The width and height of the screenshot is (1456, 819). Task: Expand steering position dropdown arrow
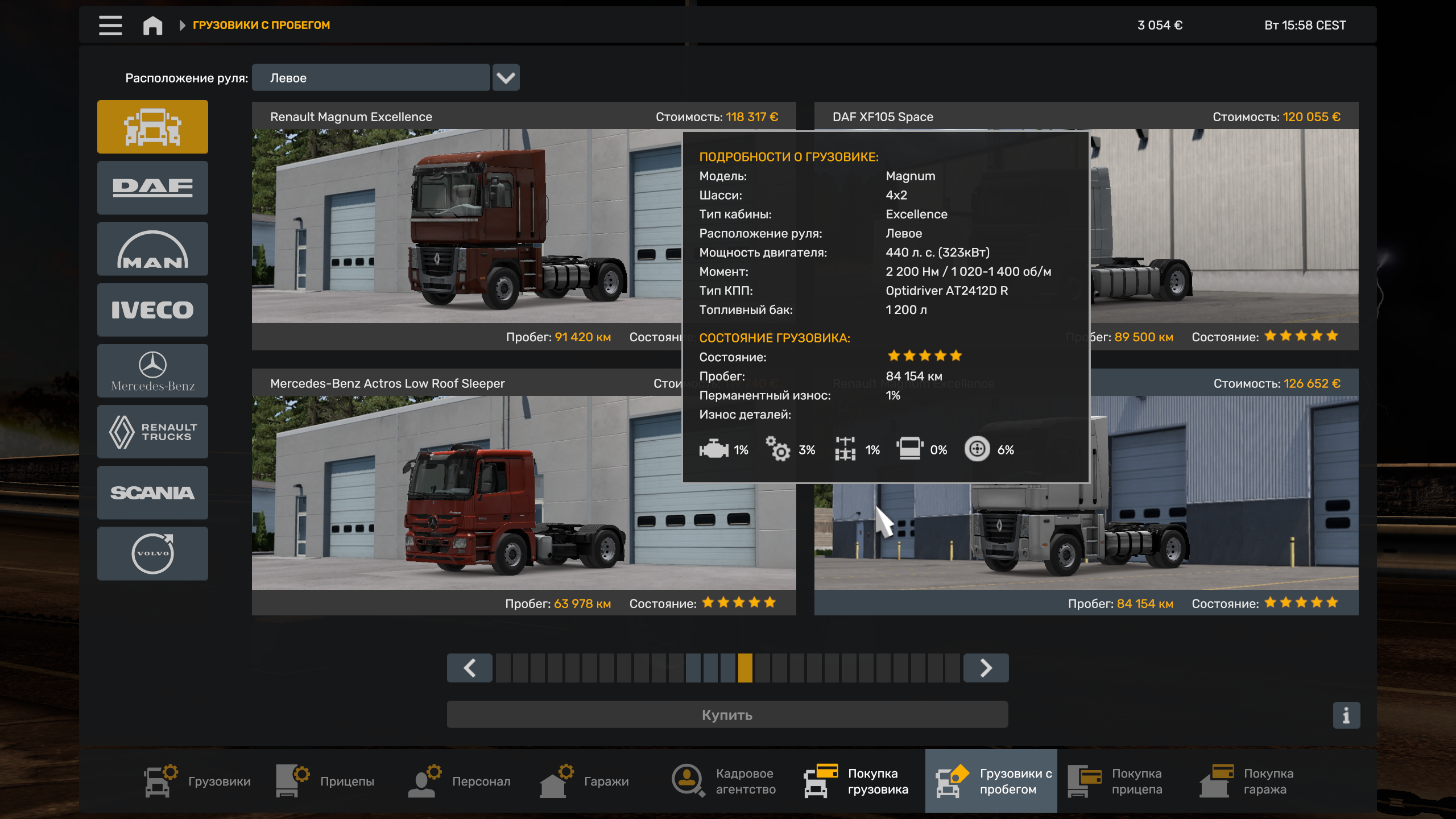[506, 77]
